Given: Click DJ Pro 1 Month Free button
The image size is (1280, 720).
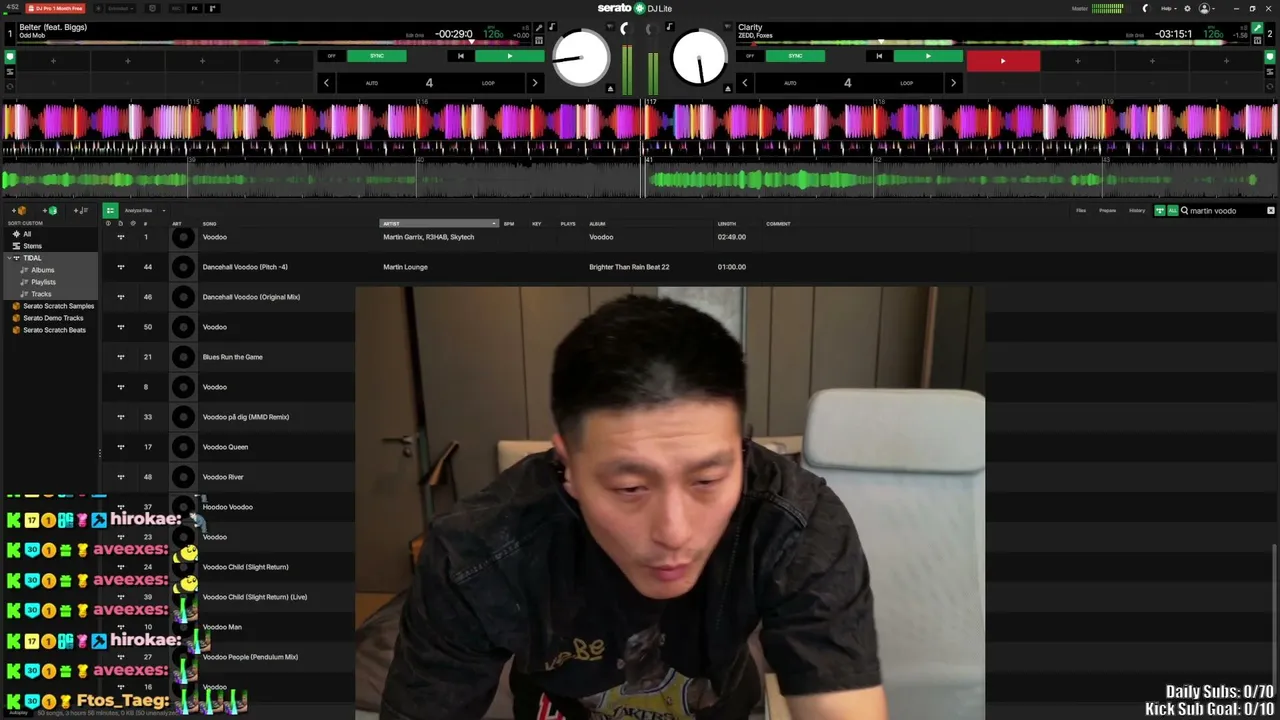Looking at the screenshot, I should 55,8.
